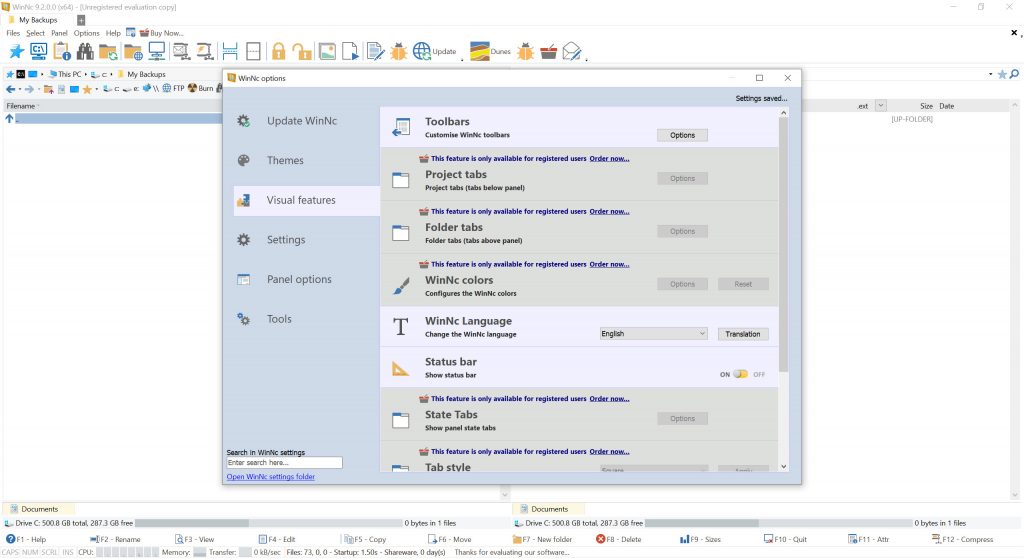Click the F12 - Compress function button
This screenshot has width=1024, height=558.
tap(963, 539)
